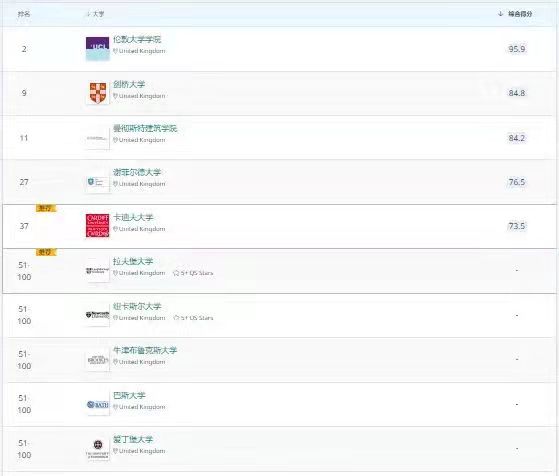Click the Loughborough University logo
The image size is (559, 476).
click(97, 271)
